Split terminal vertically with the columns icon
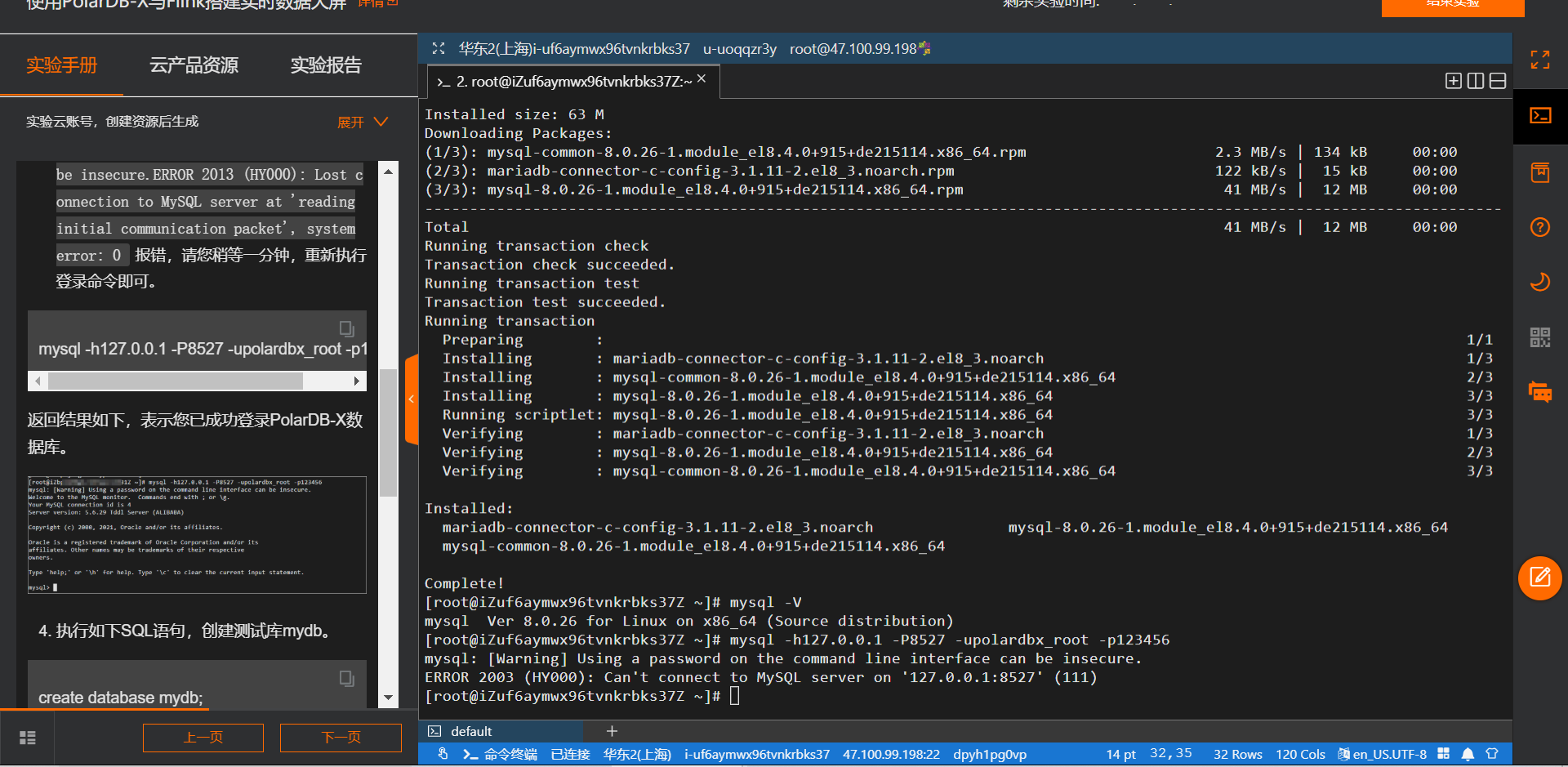This screenshot has width=1568, height=767. (1476, 81)
